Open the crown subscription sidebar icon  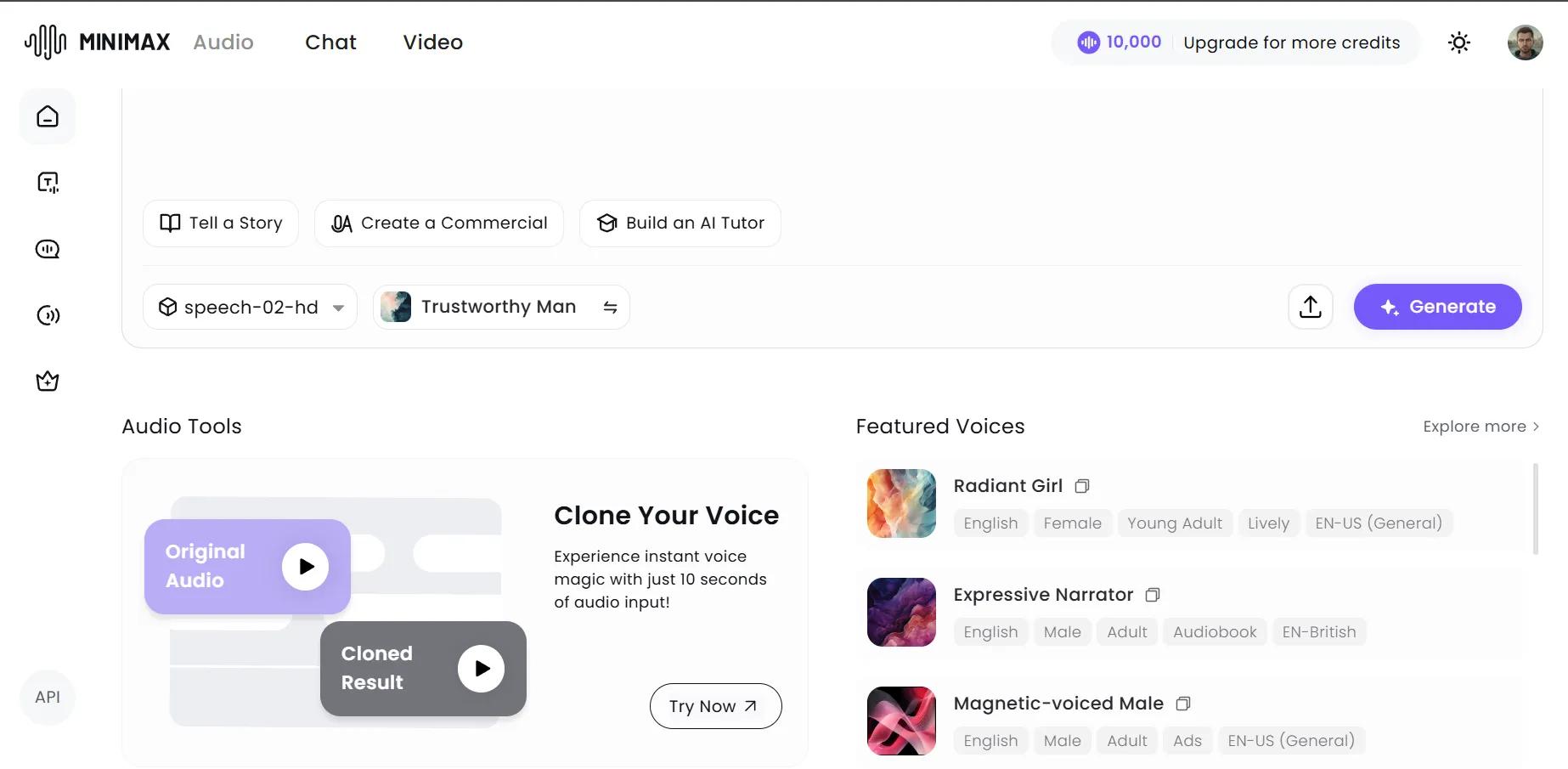(48, 382)
